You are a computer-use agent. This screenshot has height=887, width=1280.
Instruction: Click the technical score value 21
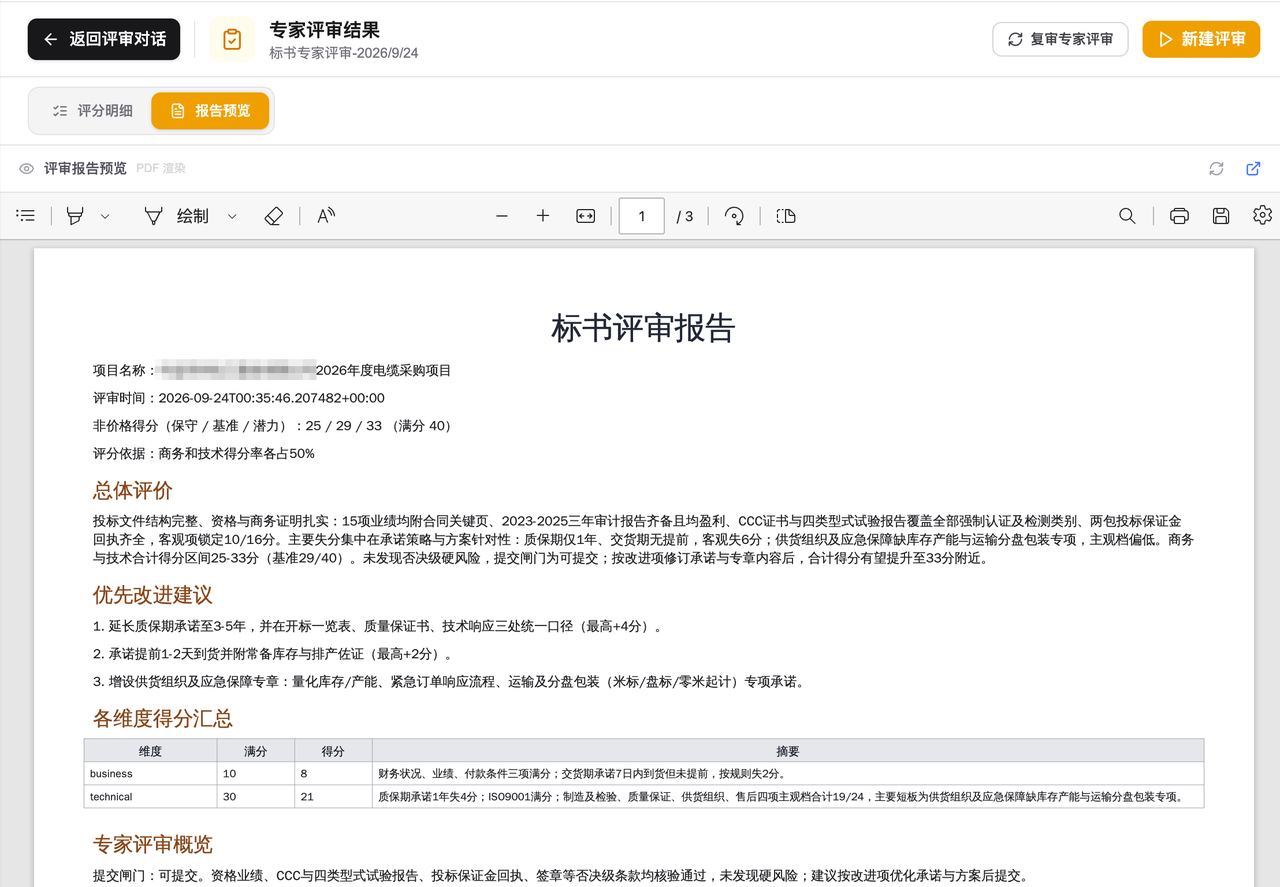[x=307, y=797]
